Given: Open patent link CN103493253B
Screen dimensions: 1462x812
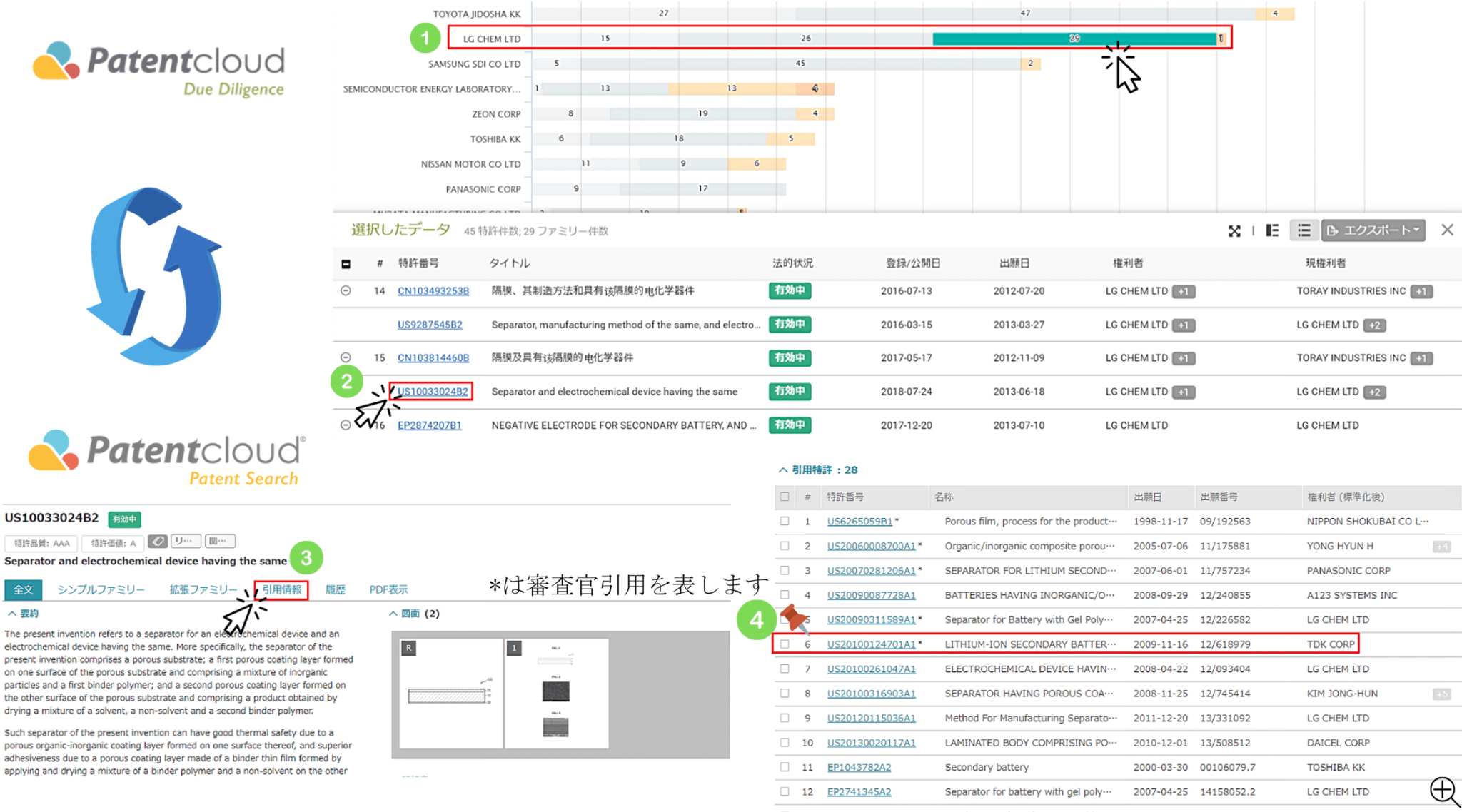Looking at the screenshot, I should coord(433,291).
